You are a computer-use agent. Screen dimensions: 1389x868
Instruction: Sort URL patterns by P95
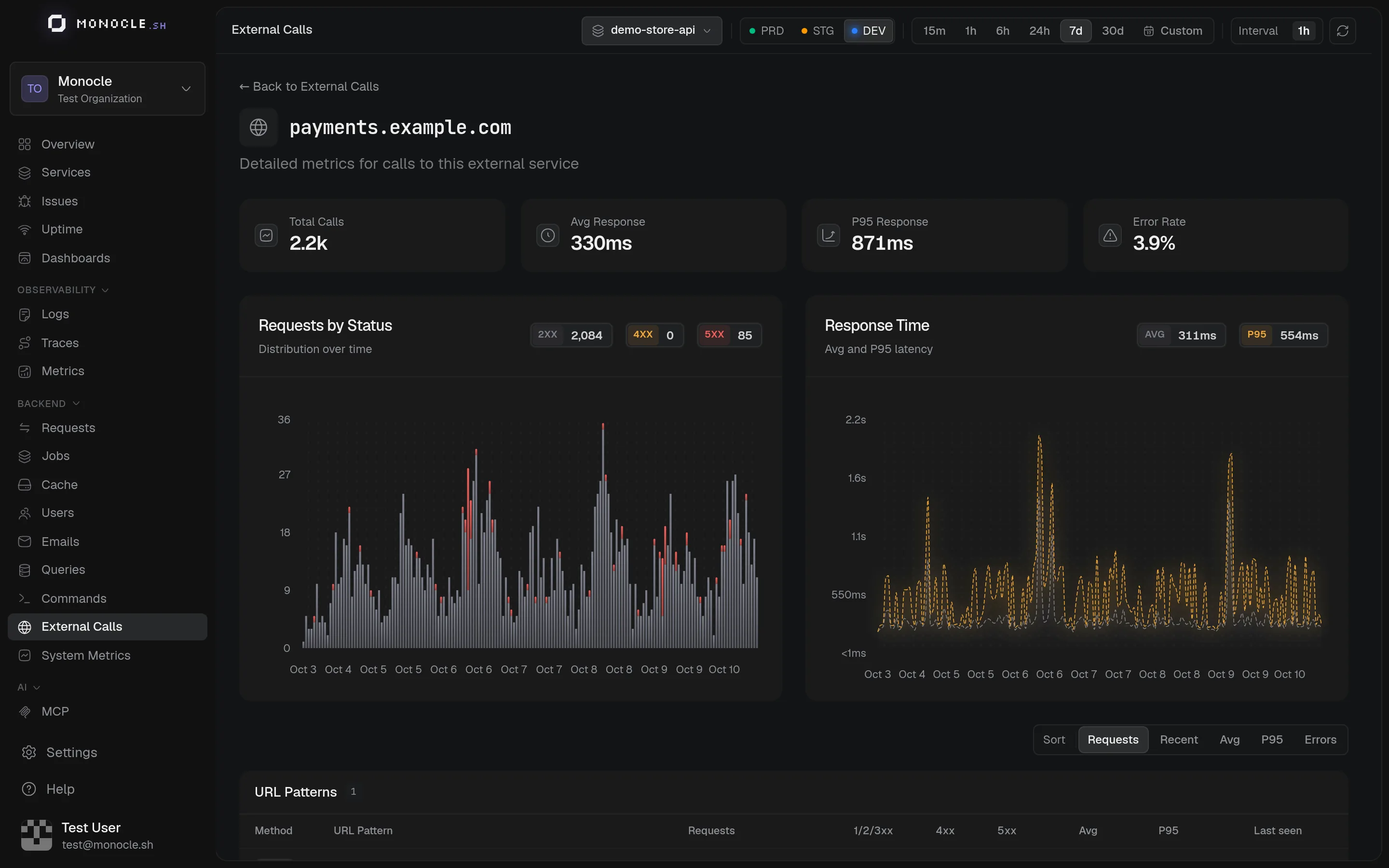(1271, 739)
